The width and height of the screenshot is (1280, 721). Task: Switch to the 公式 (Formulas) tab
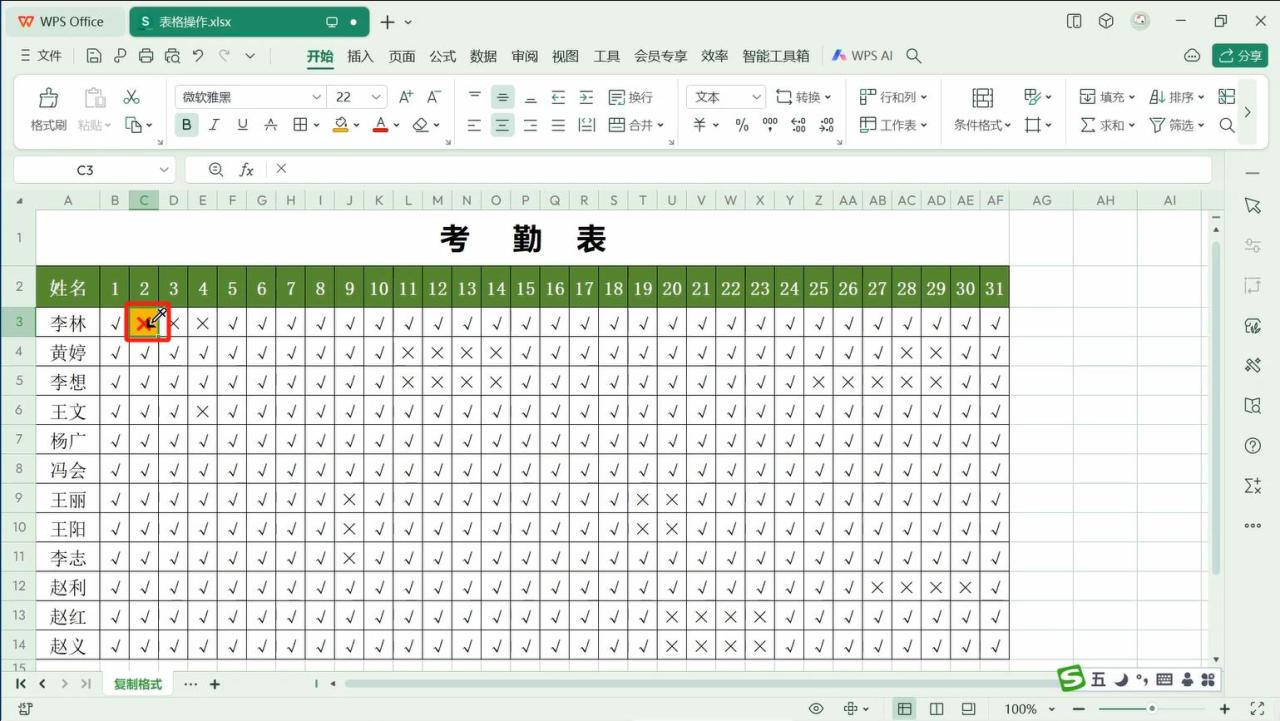click(443, 56)
